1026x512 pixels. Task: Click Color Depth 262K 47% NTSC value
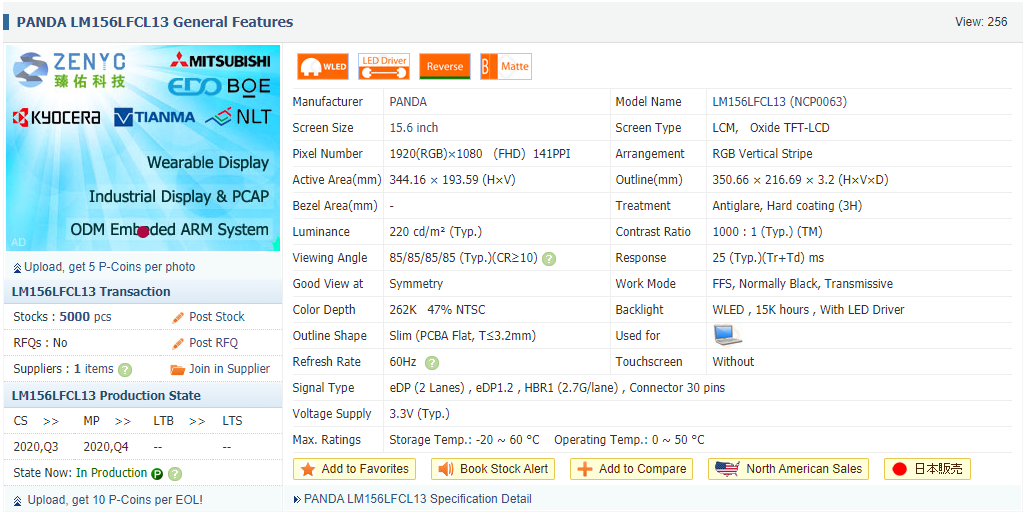click(x=437, y=310)
